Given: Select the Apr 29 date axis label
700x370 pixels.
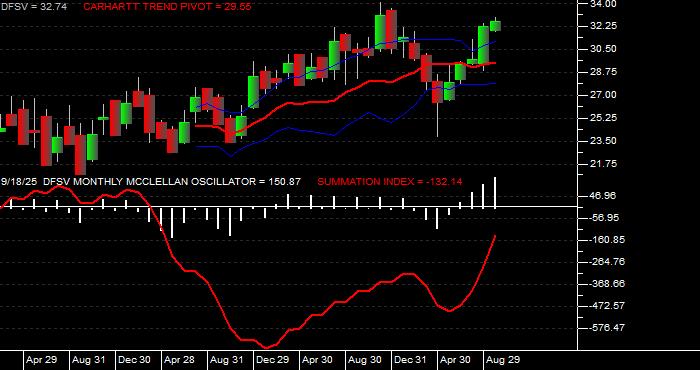Looking at the screenshot, I should 42,360.
